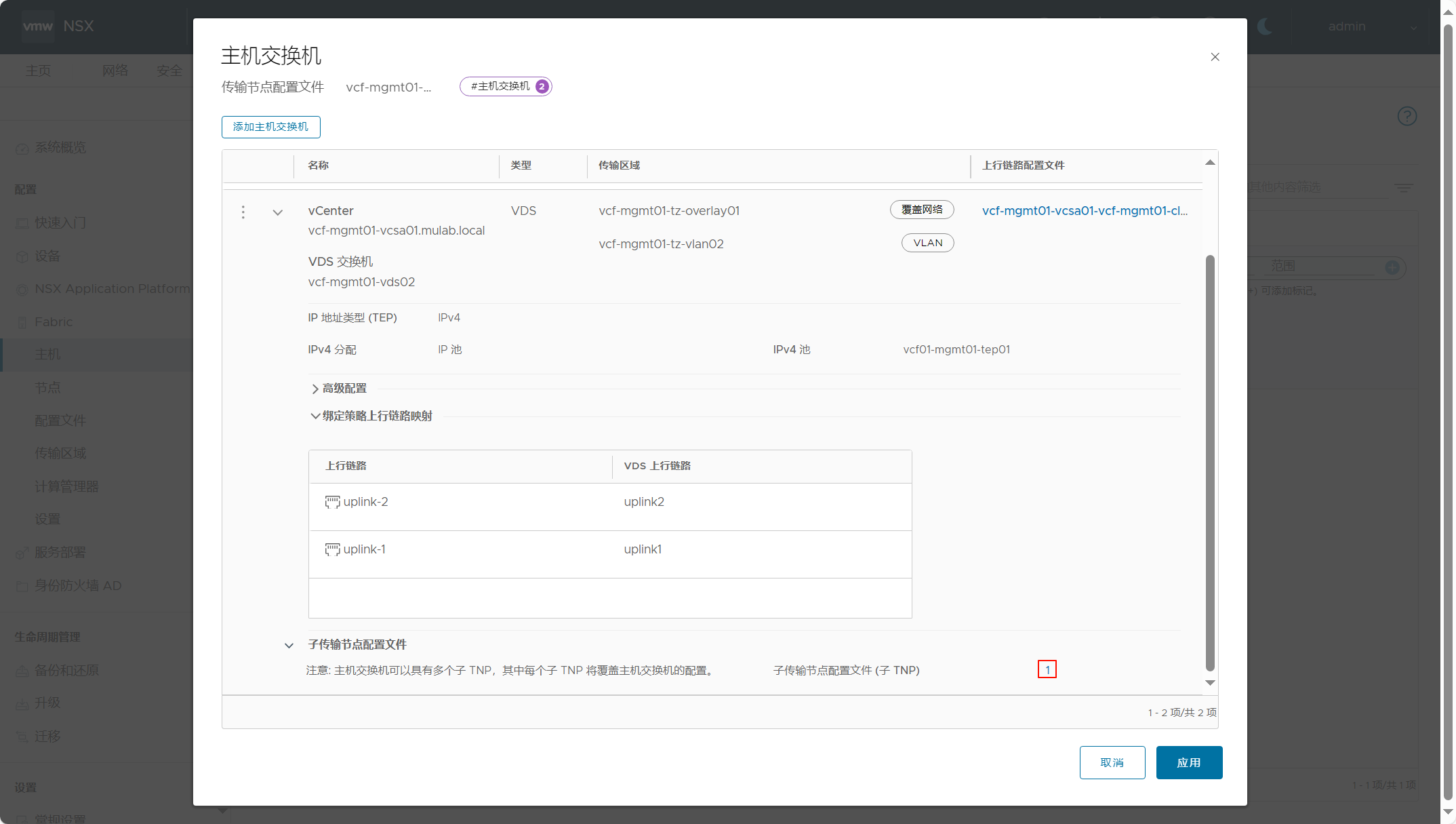Click the dark mode moon icon
Image resolution: width=1456 pixels, height=824 pixels.
pos(1265,26)
